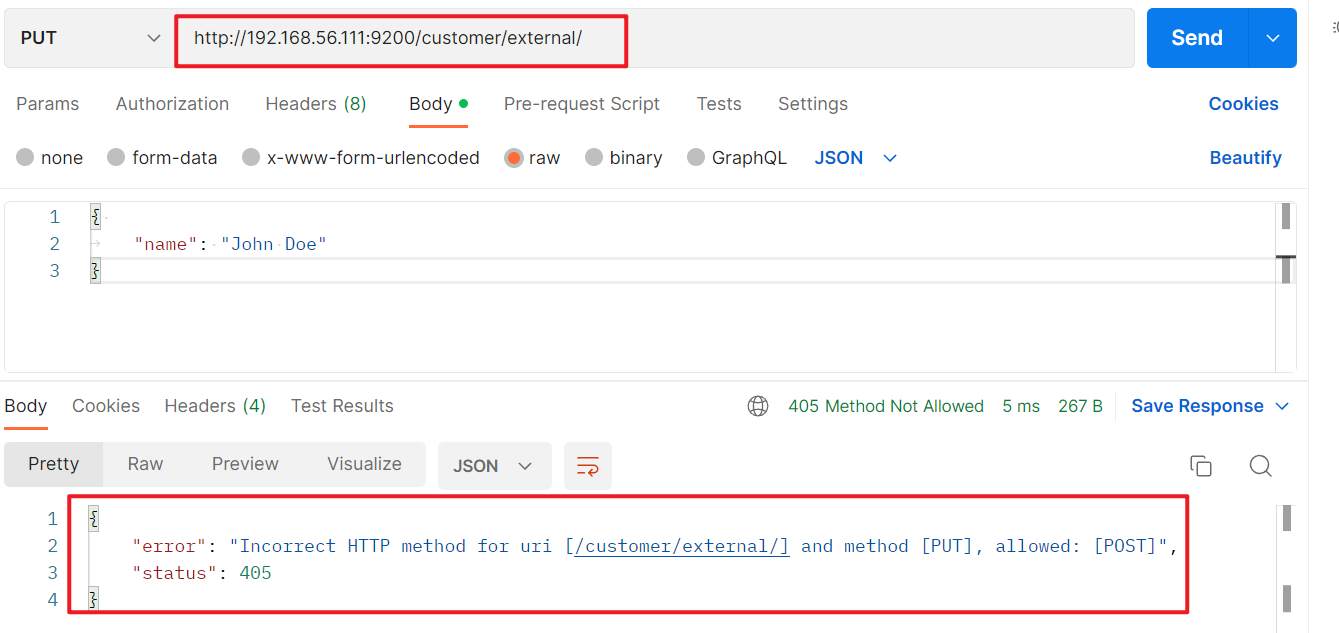Viewport: 1339px width, 633px height.
Task: Open the Pre-request Script tab
Action: (582, 104)
